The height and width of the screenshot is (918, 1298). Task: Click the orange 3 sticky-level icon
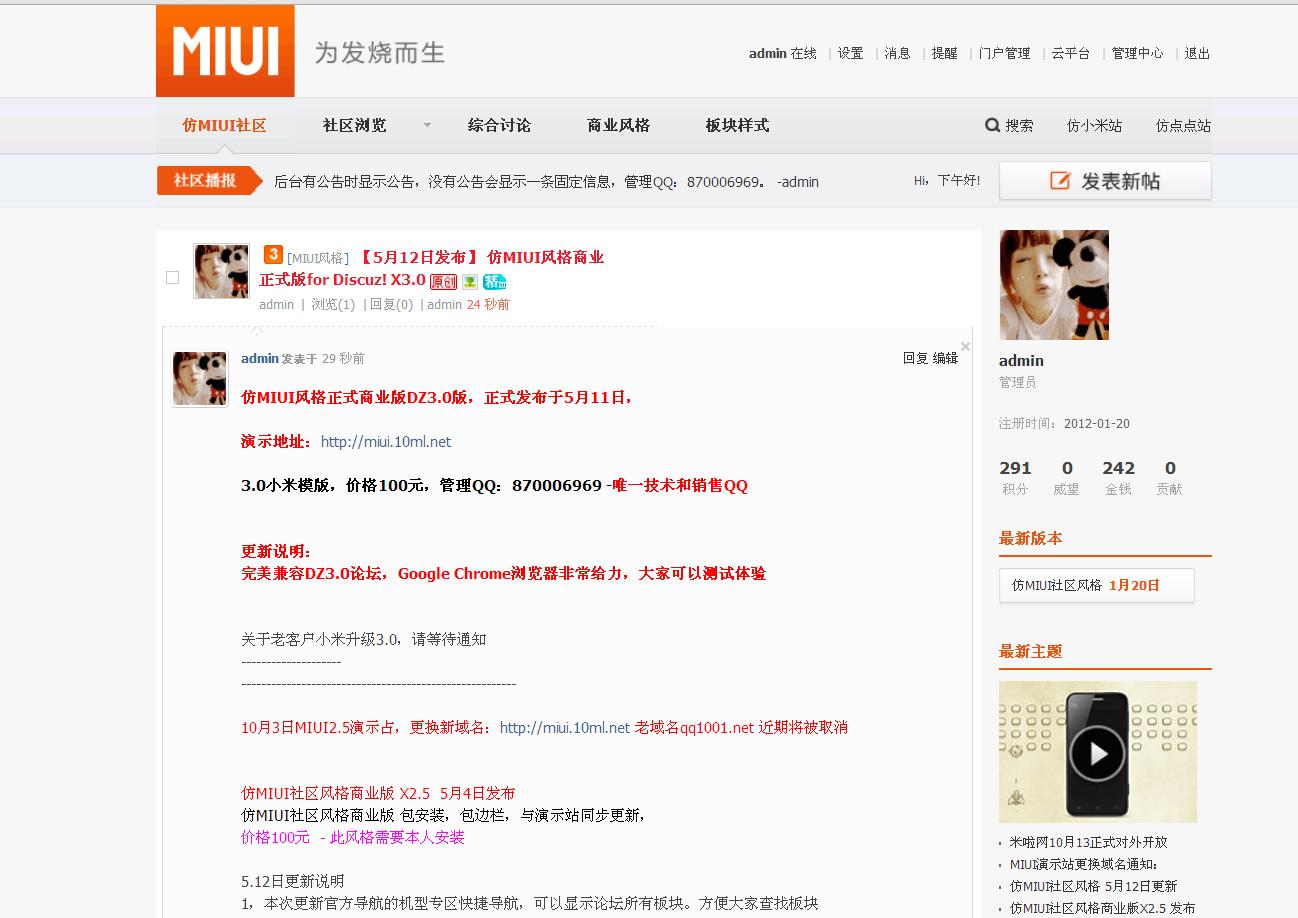pyautogui.click(x=273, y=255)
